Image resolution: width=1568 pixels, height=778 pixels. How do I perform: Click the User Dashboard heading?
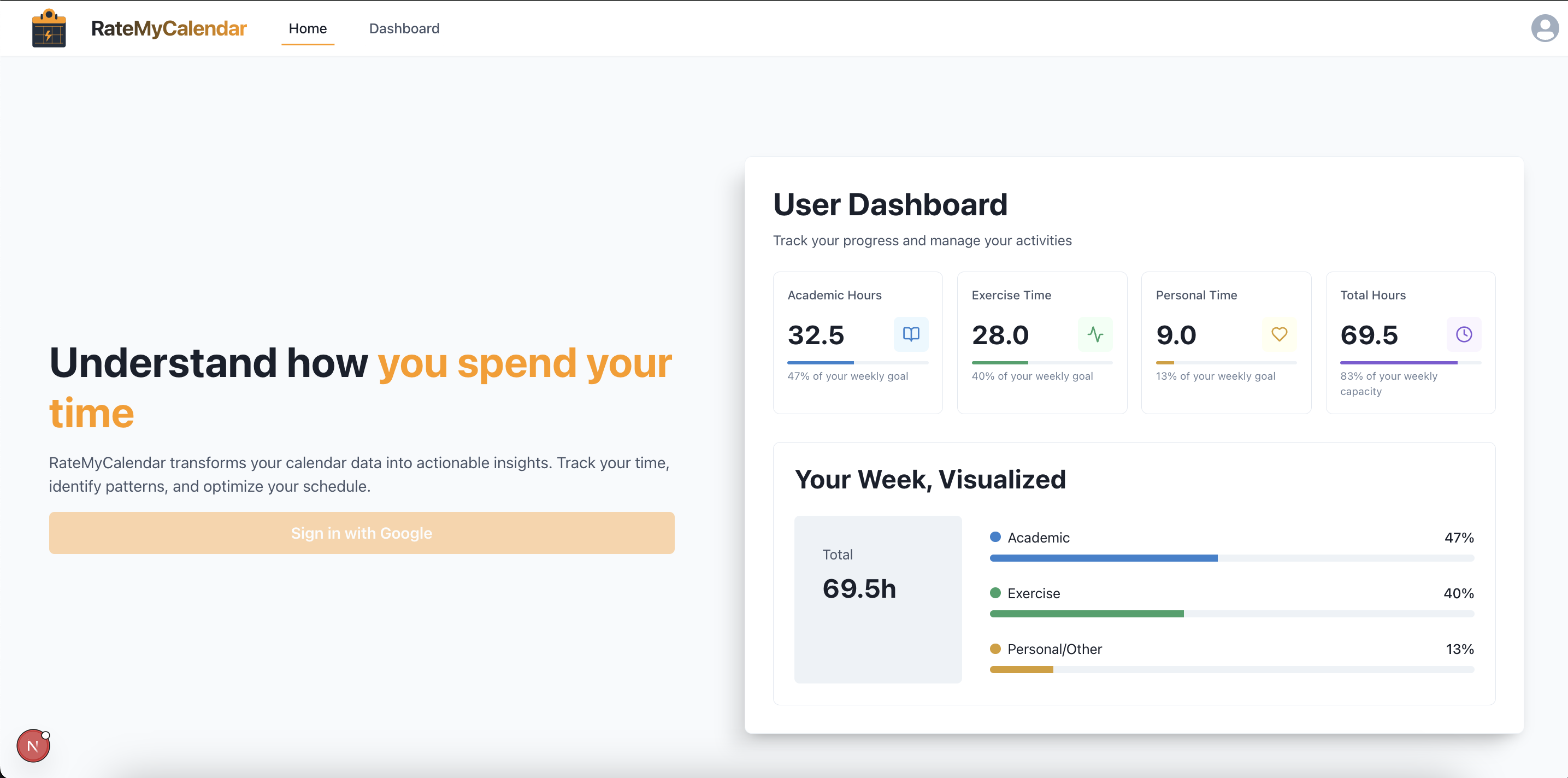(890, 204)
